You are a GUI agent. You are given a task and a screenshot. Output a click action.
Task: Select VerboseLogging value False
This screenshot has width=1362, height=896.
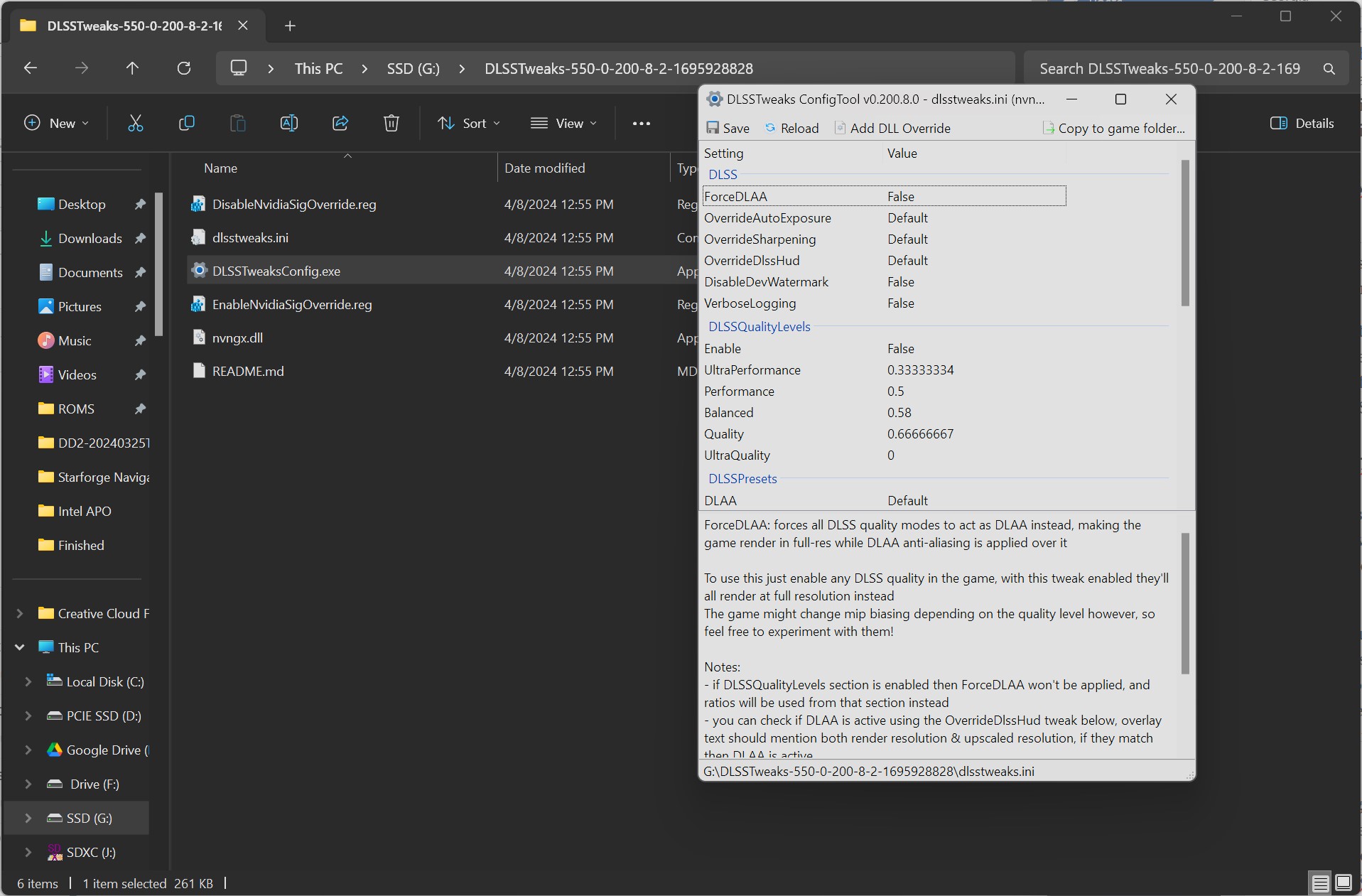[900, 303]
